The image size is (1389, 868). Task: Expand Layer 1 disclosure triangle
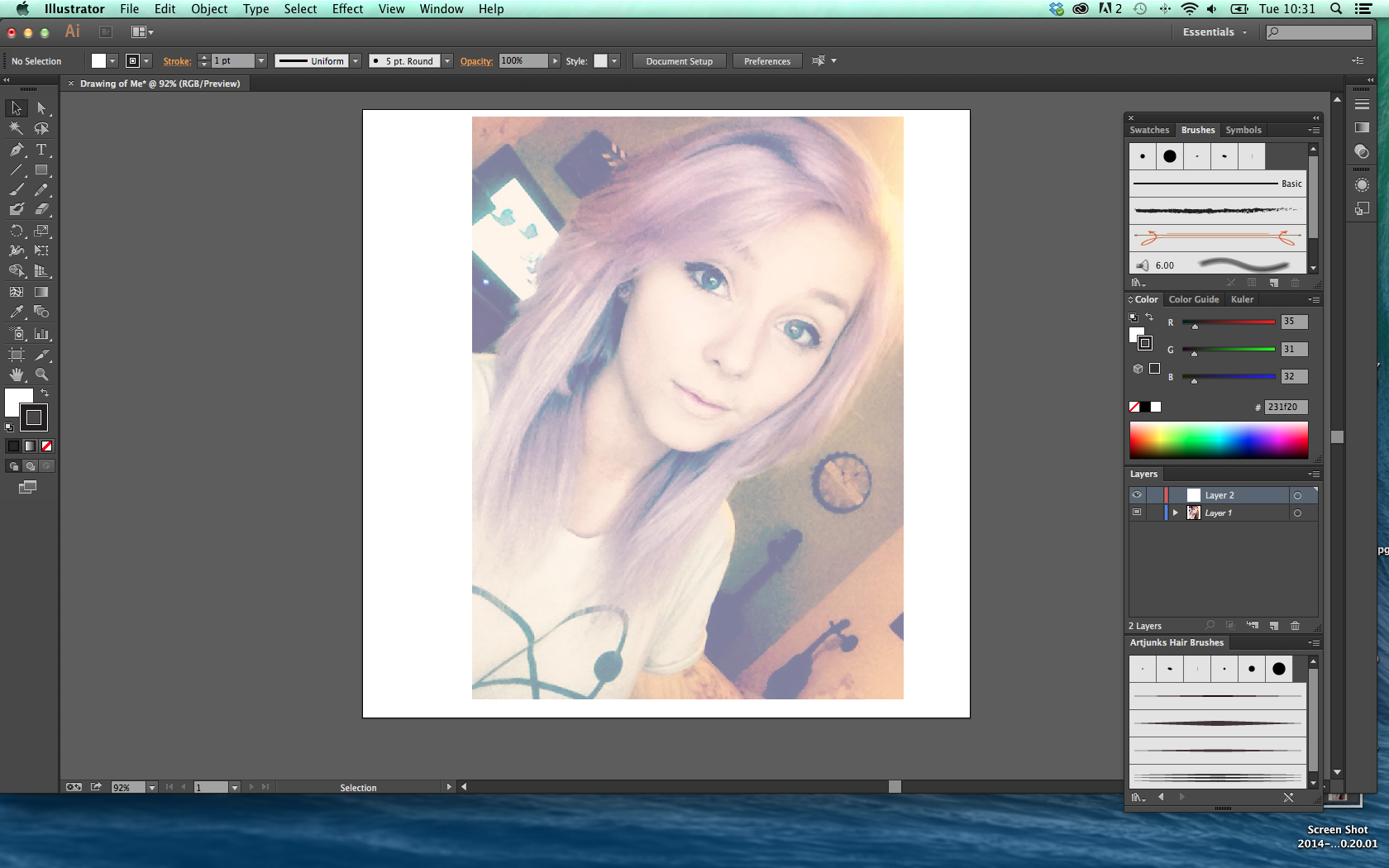tap(1175, 513)
